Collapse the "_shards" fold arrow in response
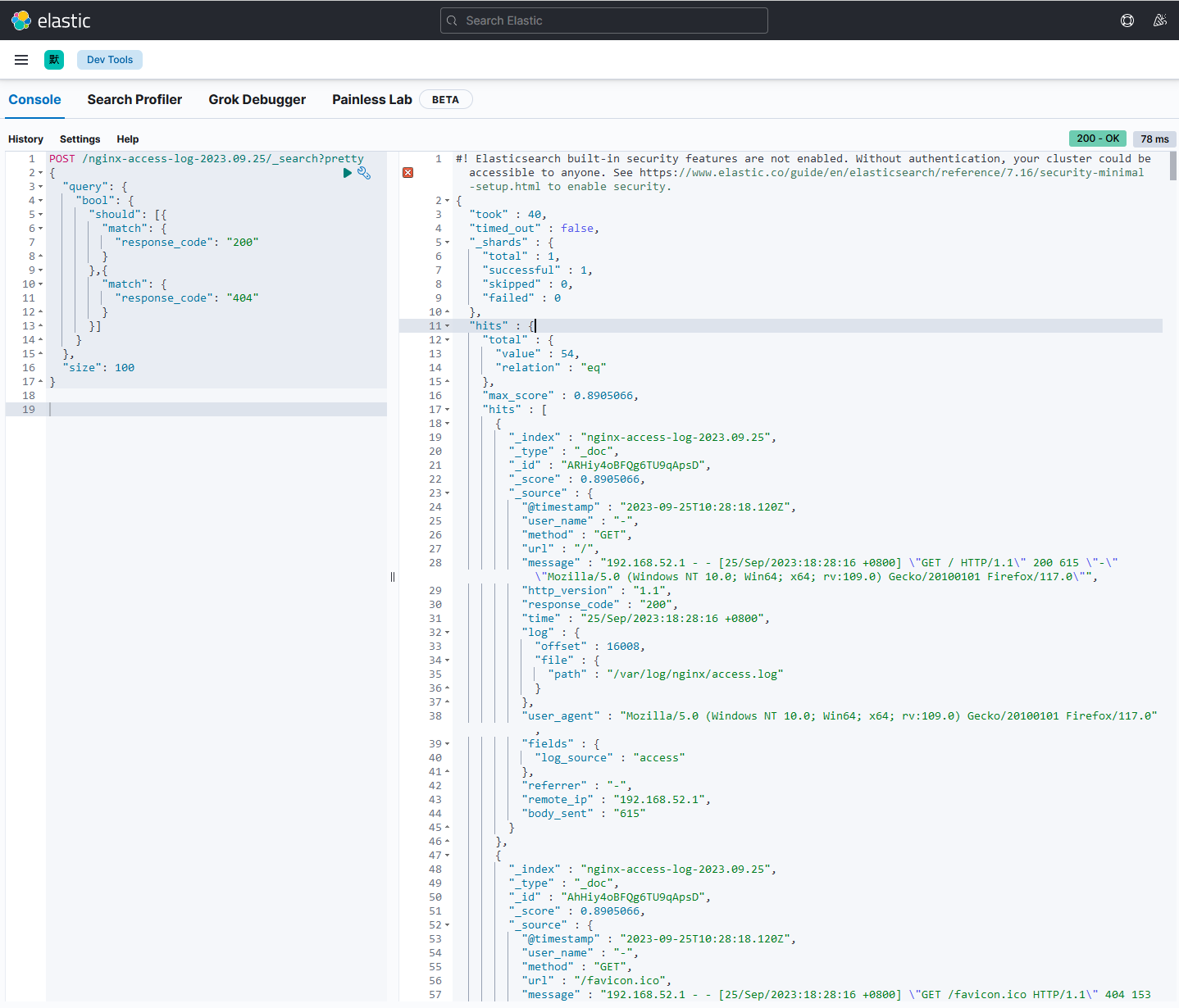This screenshot has width=1179, height=1008. click(x=448, y=243)
